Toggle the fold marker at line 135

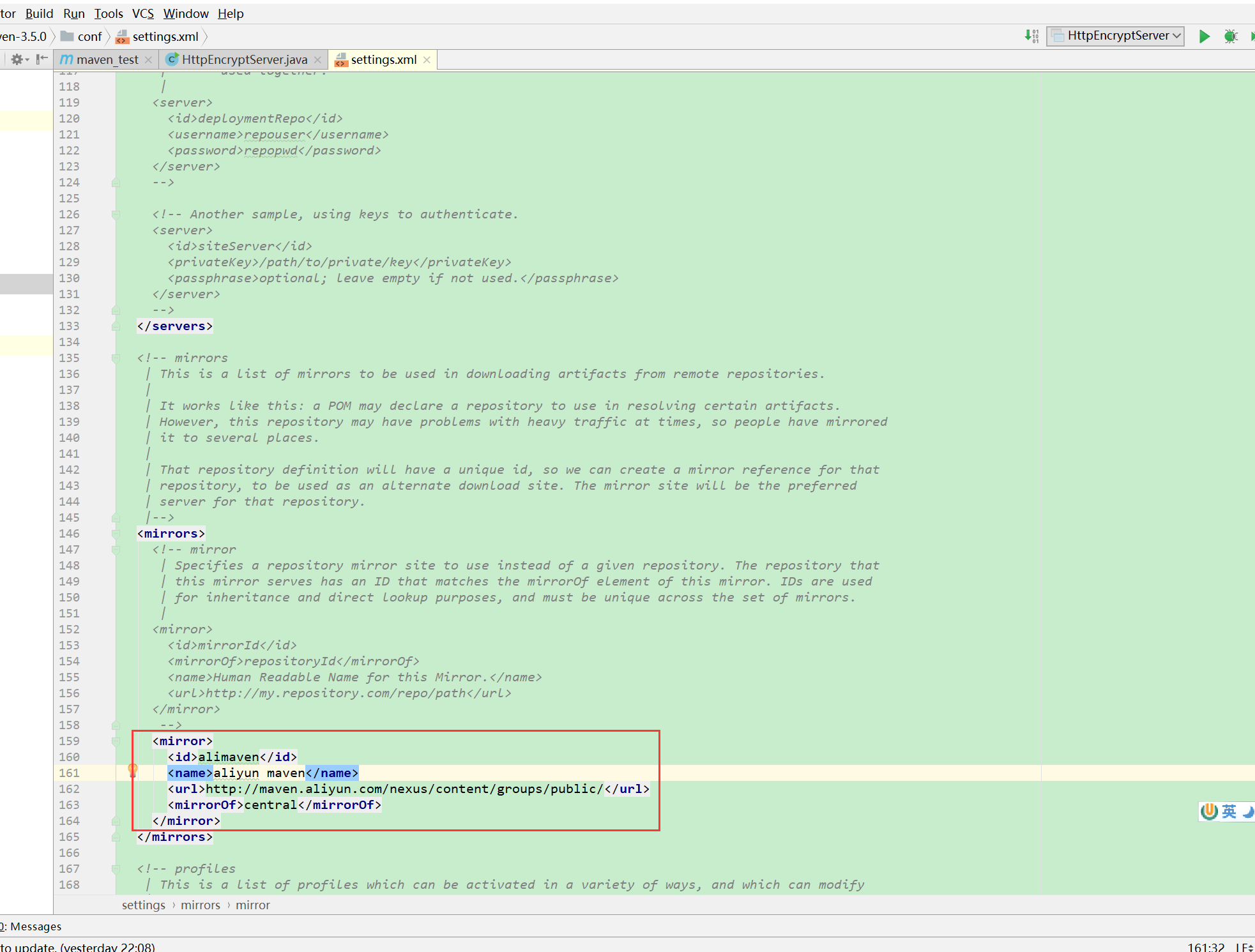pyautogui.click(x=116, y=358)
